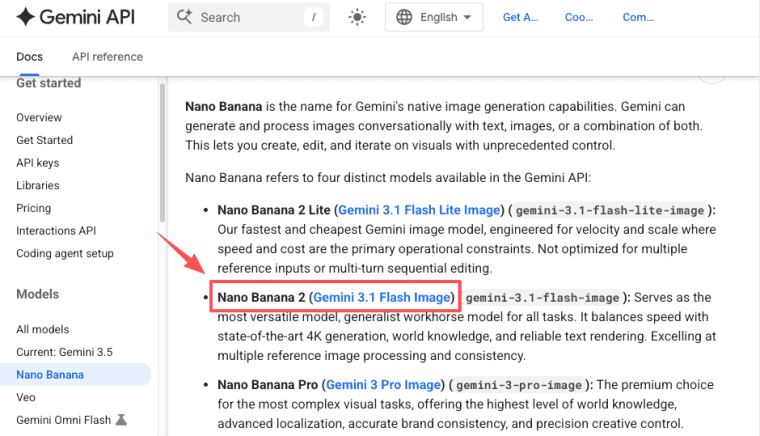Click the gemini-3.1-flash-lite-image code text
760x436 pixels.
pyautogui.click(x=610, y=210)
